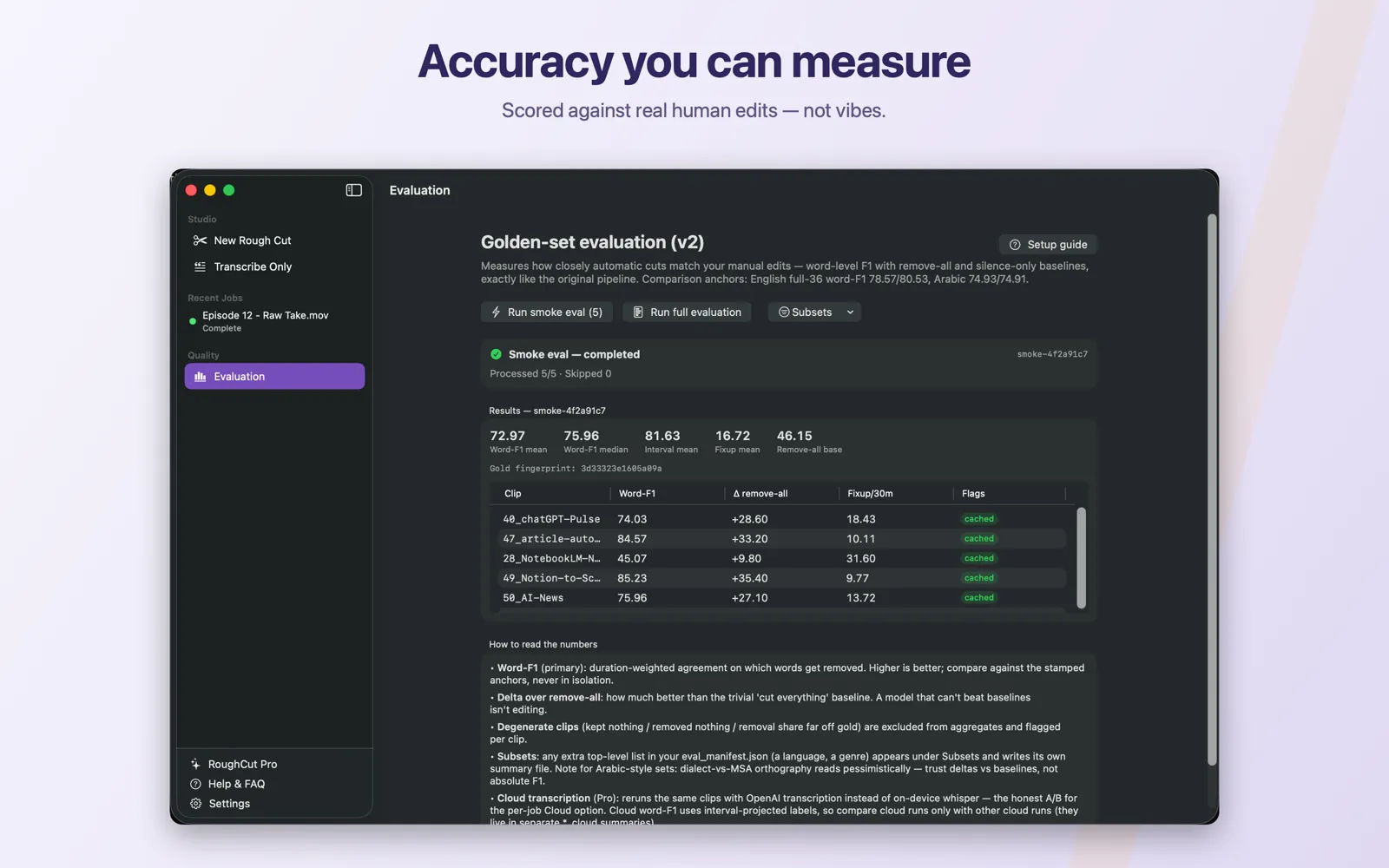Click the lightning bolt icon on Run smoke eval
The image size is (1389, 868).
click(x=496, y=312)
